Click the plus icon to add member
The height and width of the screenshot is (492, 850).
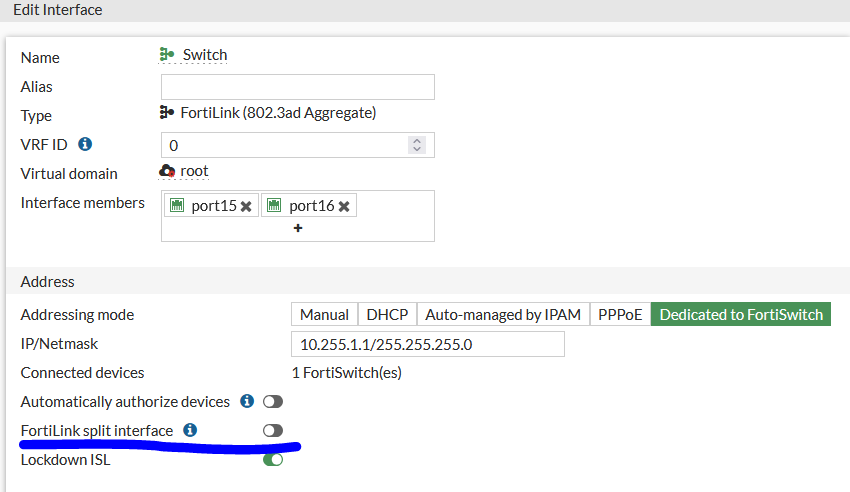298,228
